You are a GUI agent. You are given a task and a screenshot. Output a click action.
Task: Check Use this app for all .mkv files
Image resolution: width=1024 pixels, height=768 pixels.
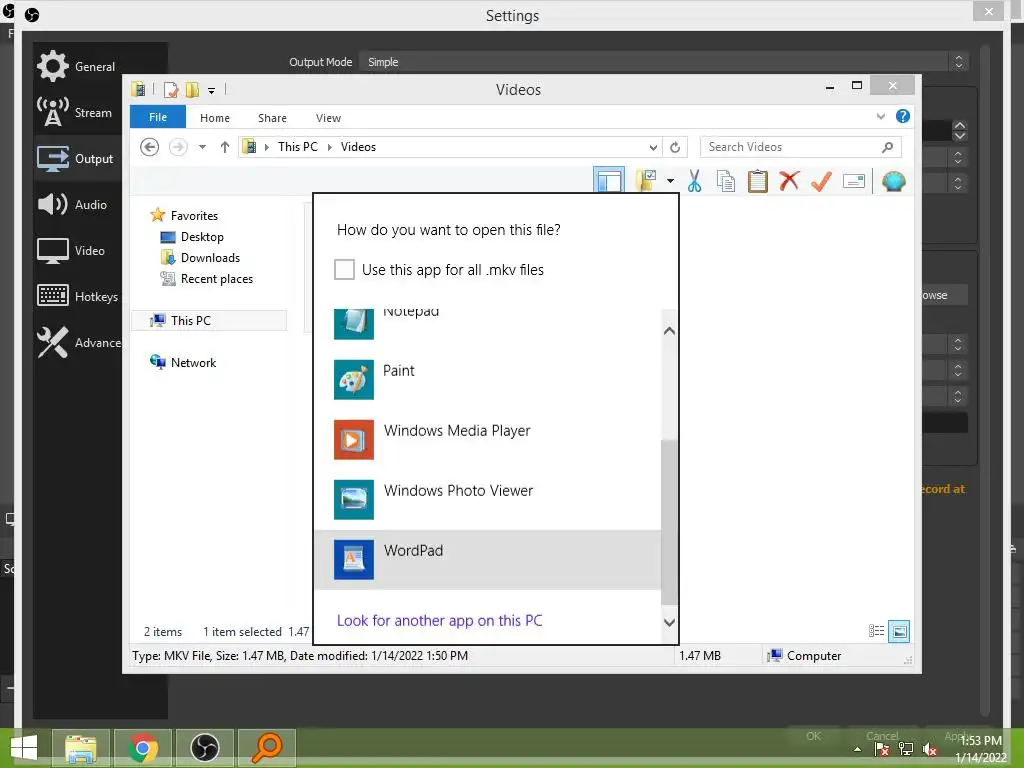[344, 269]
